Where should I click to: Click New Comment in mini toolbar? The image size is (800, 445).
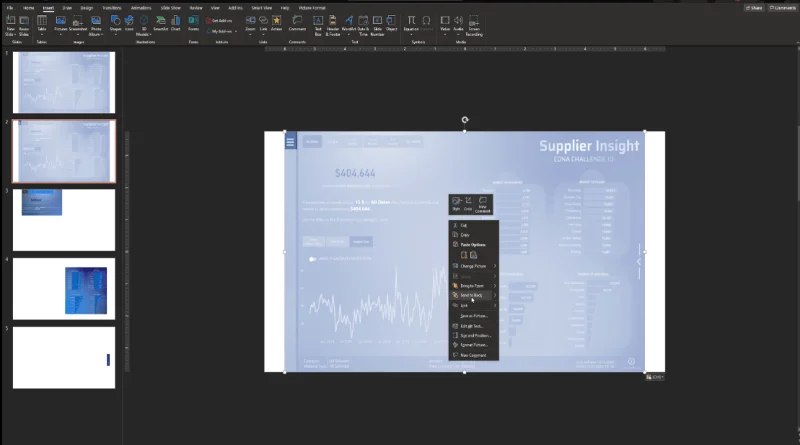click(483, 204)
